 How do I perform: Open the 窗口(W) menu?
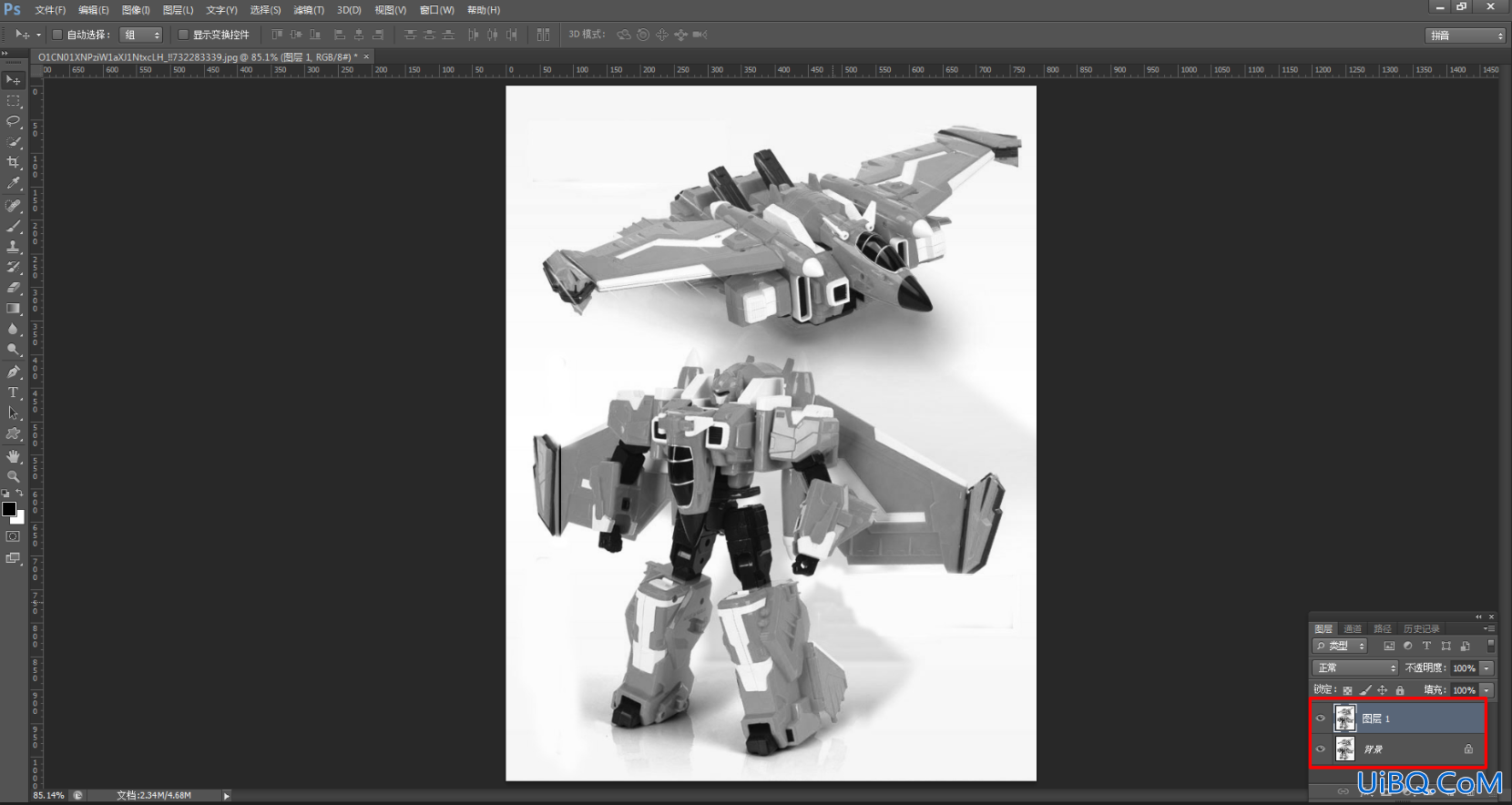[x=436, y=10]
